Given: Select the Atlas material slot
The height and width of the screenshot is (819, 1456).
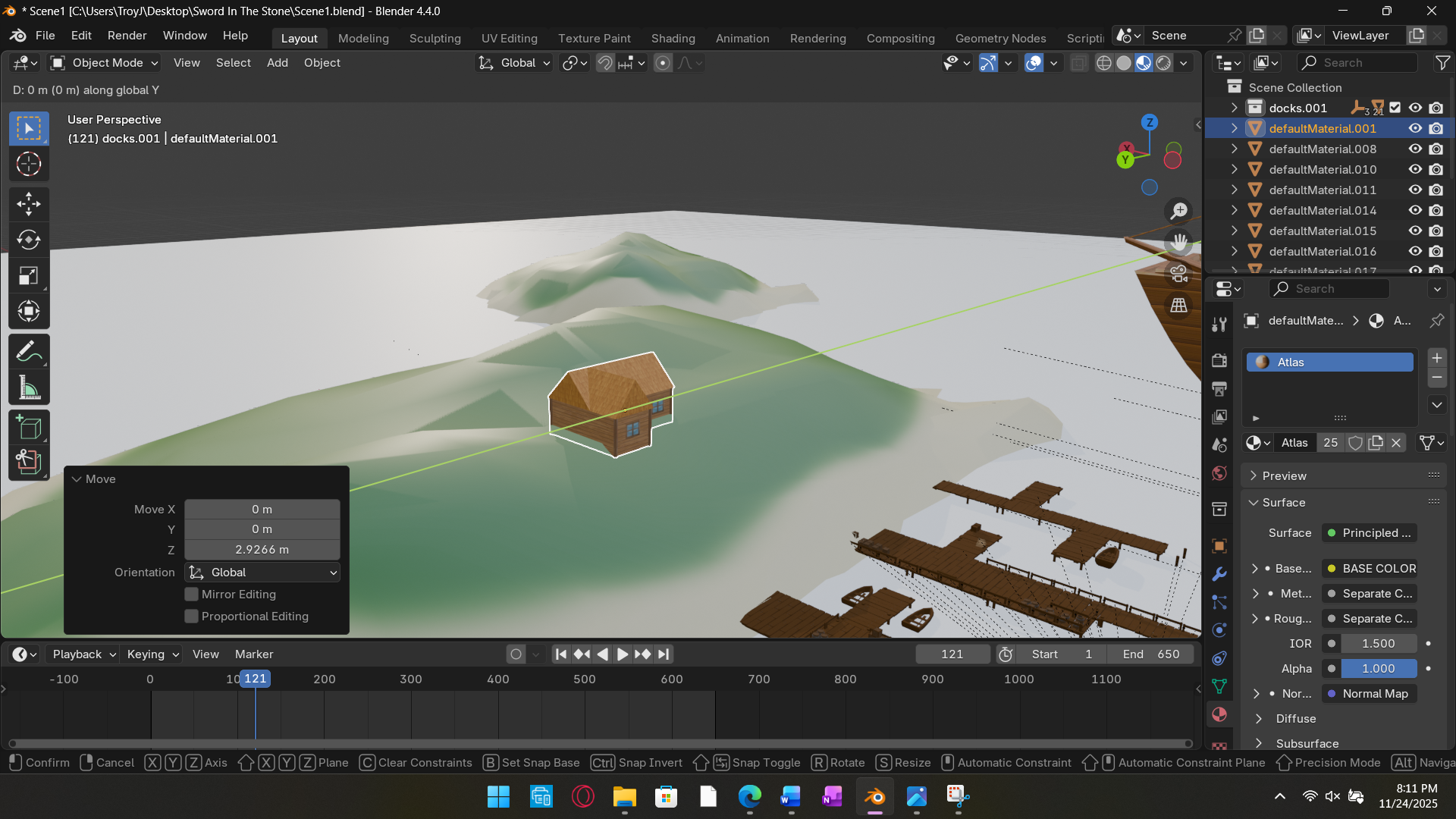Looking at the screenshot, I should pyautogui.click(x=1330, y=362).
